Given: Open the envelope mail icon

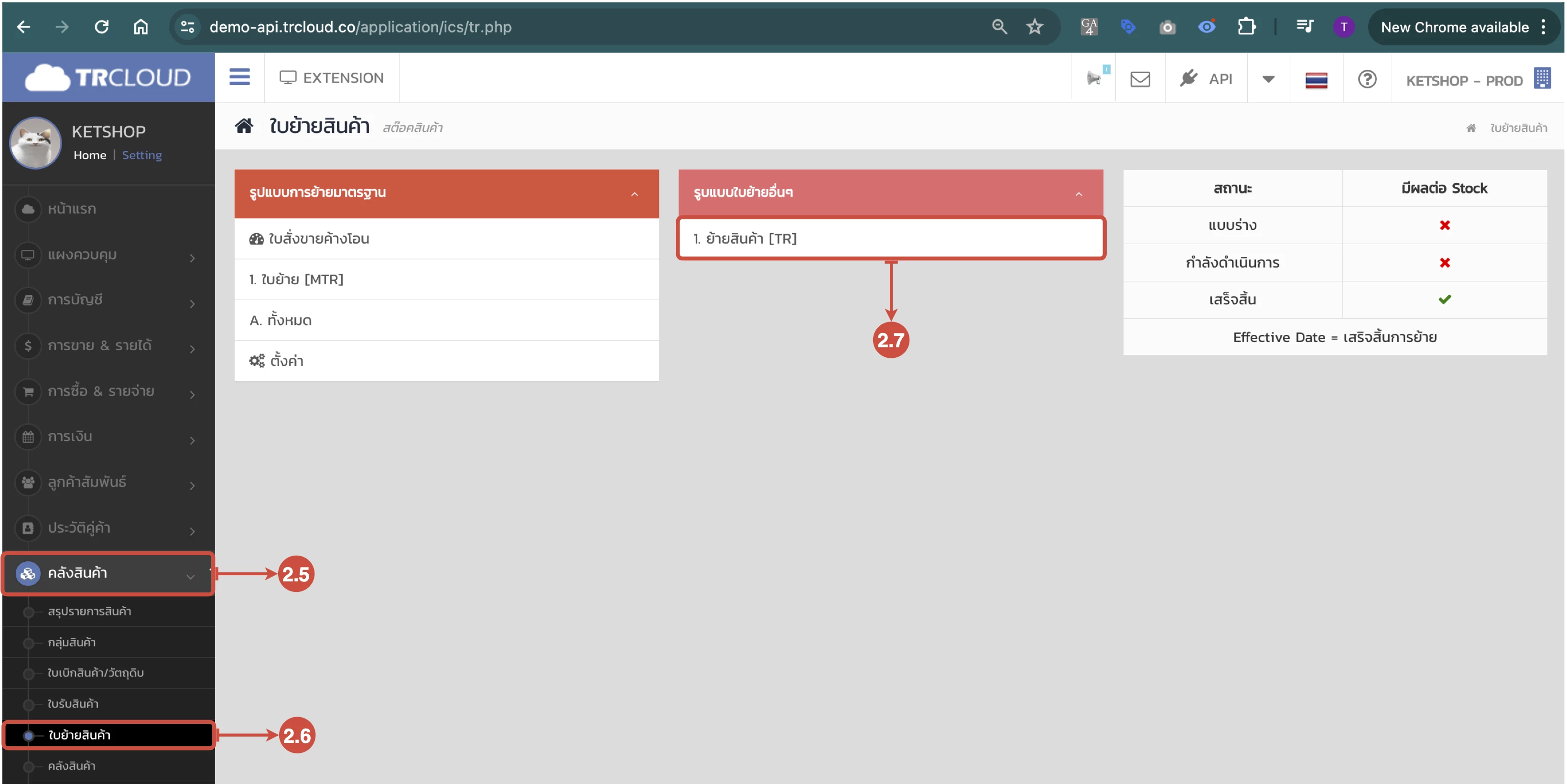Looking at the screenshot, I should tap(1139, 79).
